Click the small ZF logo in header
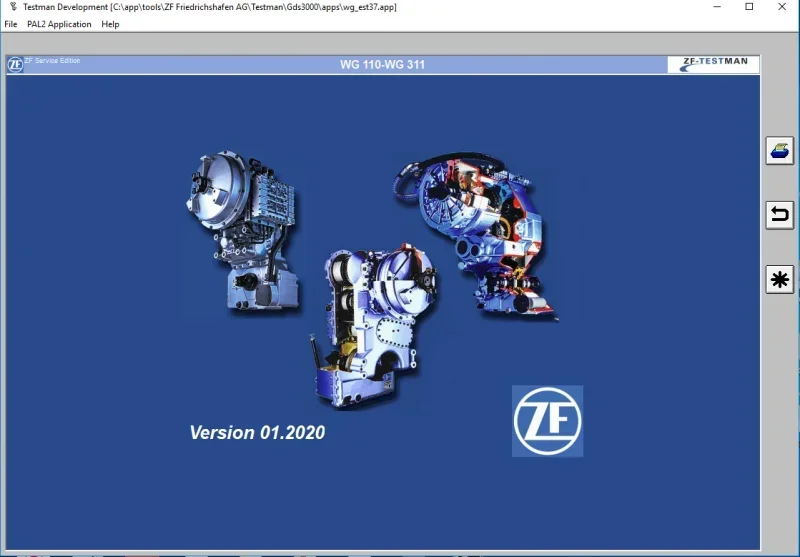Viewport: 800px width, 557px height. coord(15,65)
